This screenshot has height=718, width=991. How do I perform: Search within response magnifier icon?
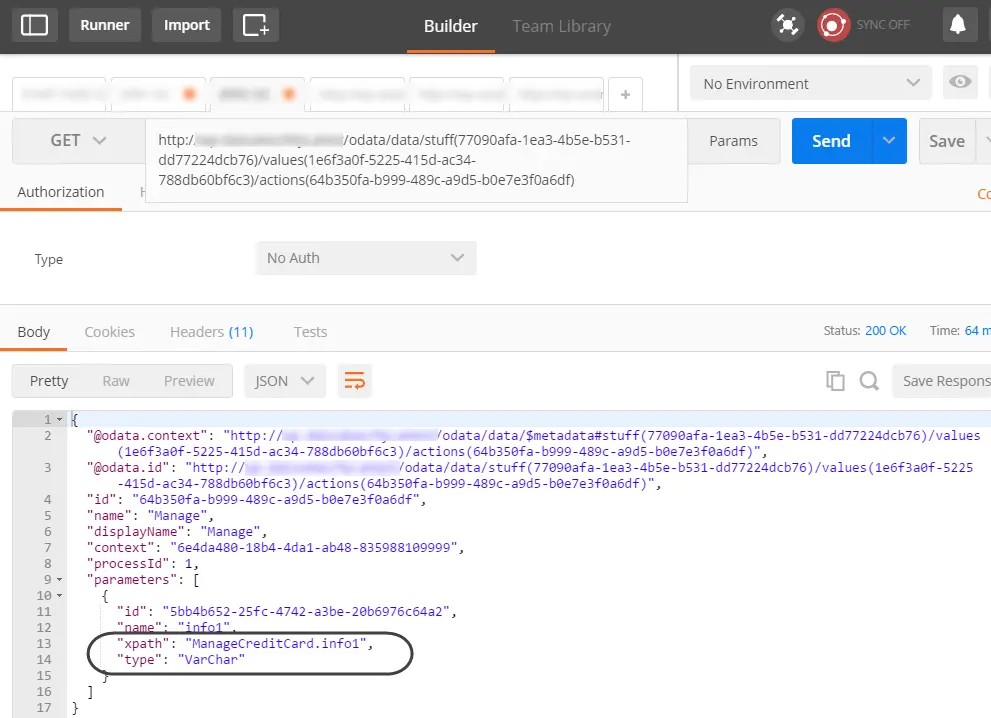point(869,380)
